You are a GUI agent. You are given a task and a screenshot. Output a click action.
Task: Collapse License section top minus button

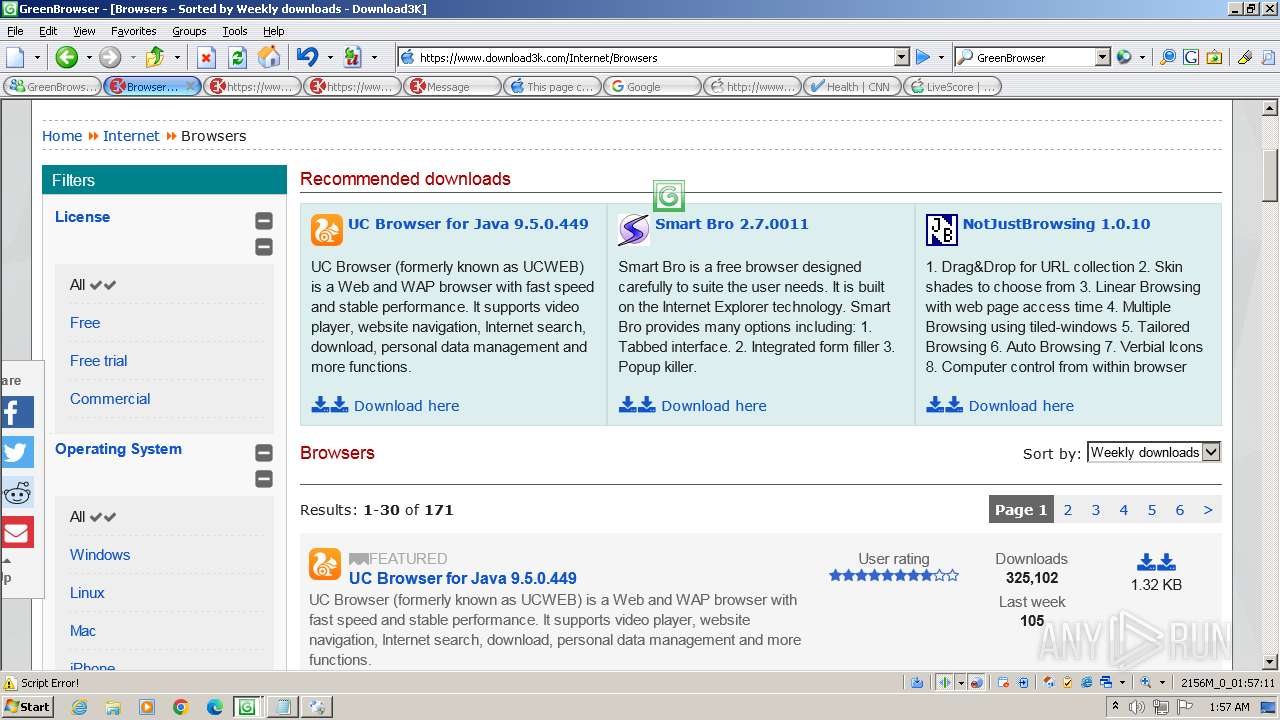[264, 221]
